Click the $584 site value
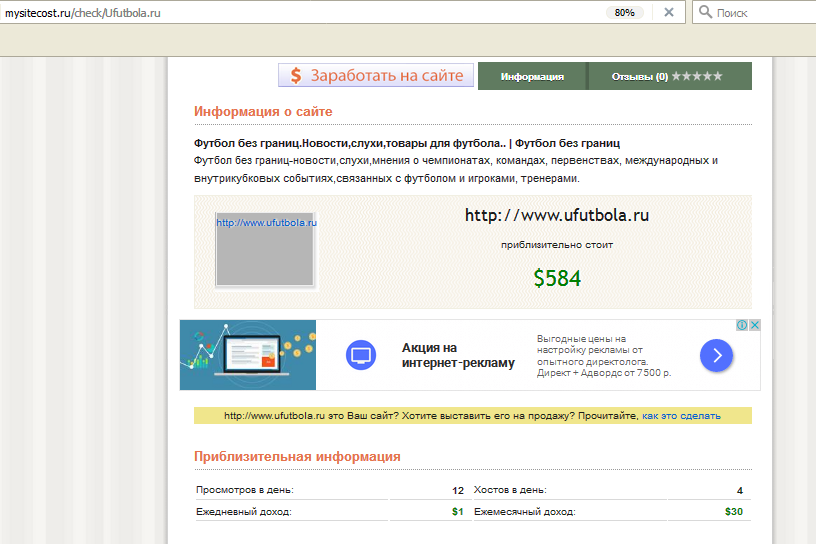This screenshot has width=816, height=544. pos(557,278)
